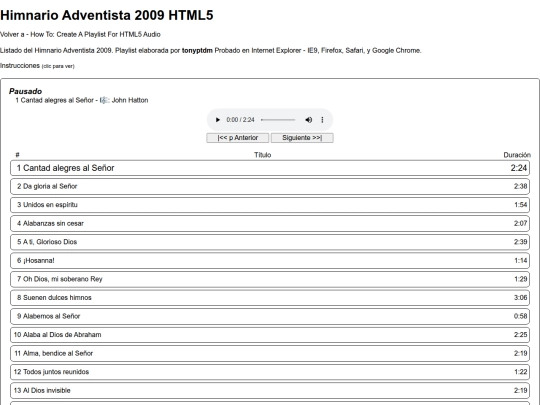The image size is (540, 405).
Task: Select hymn 1 Cantad alegres al Señor
Action: click(x=270, y=168)
